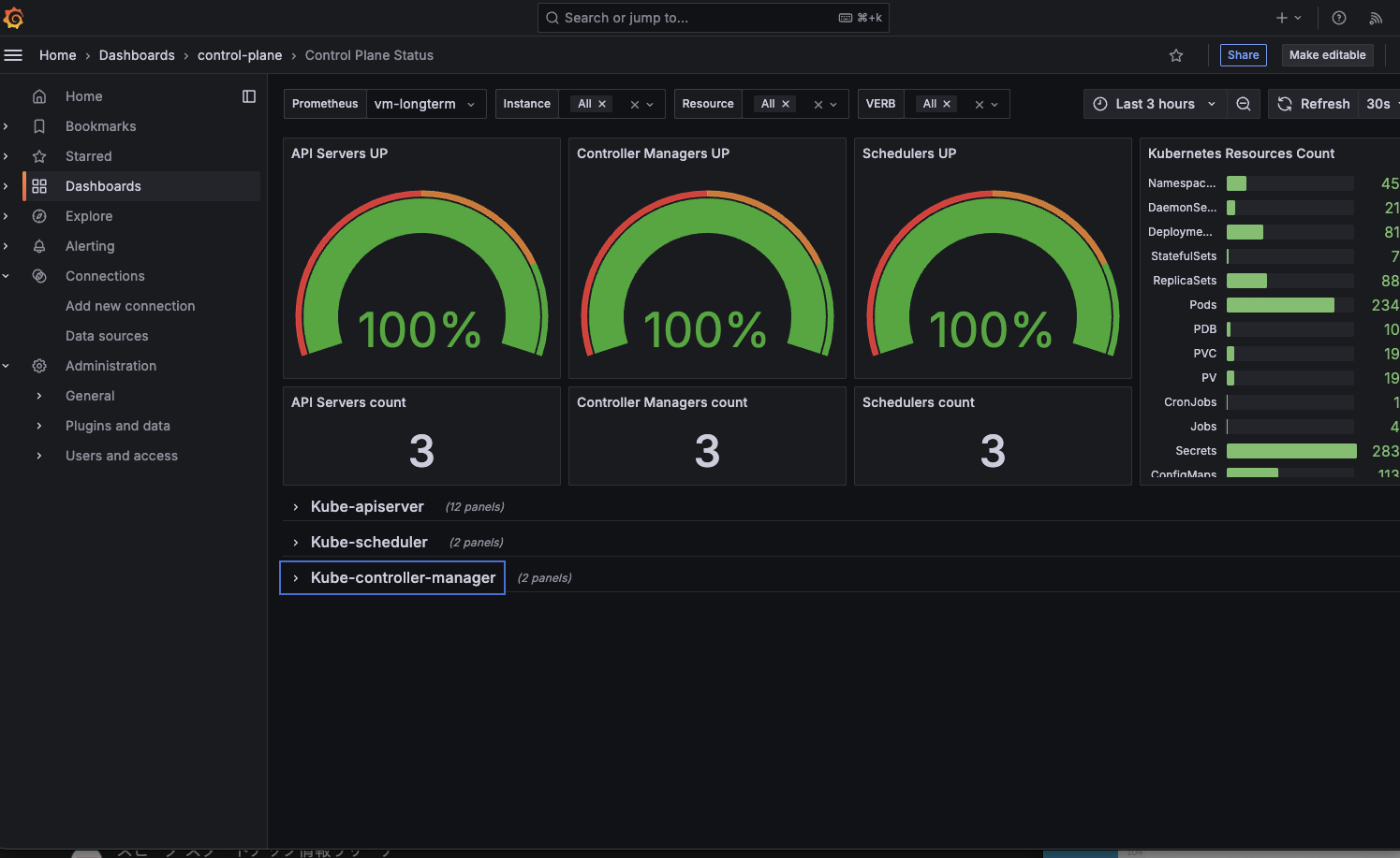Click the Grafana logo icon
Screen dimensions: 1400x858
(x=14, y=18)
